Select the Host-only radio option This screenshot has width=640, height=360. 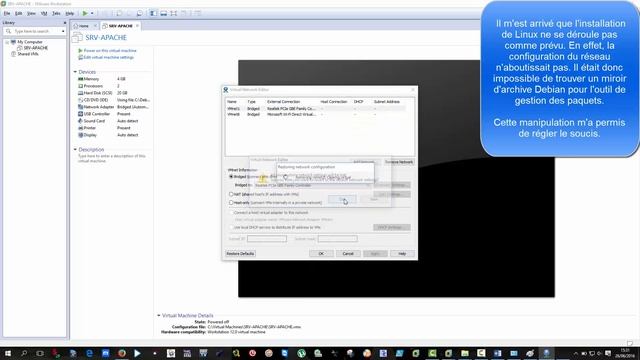click(231, 202)
